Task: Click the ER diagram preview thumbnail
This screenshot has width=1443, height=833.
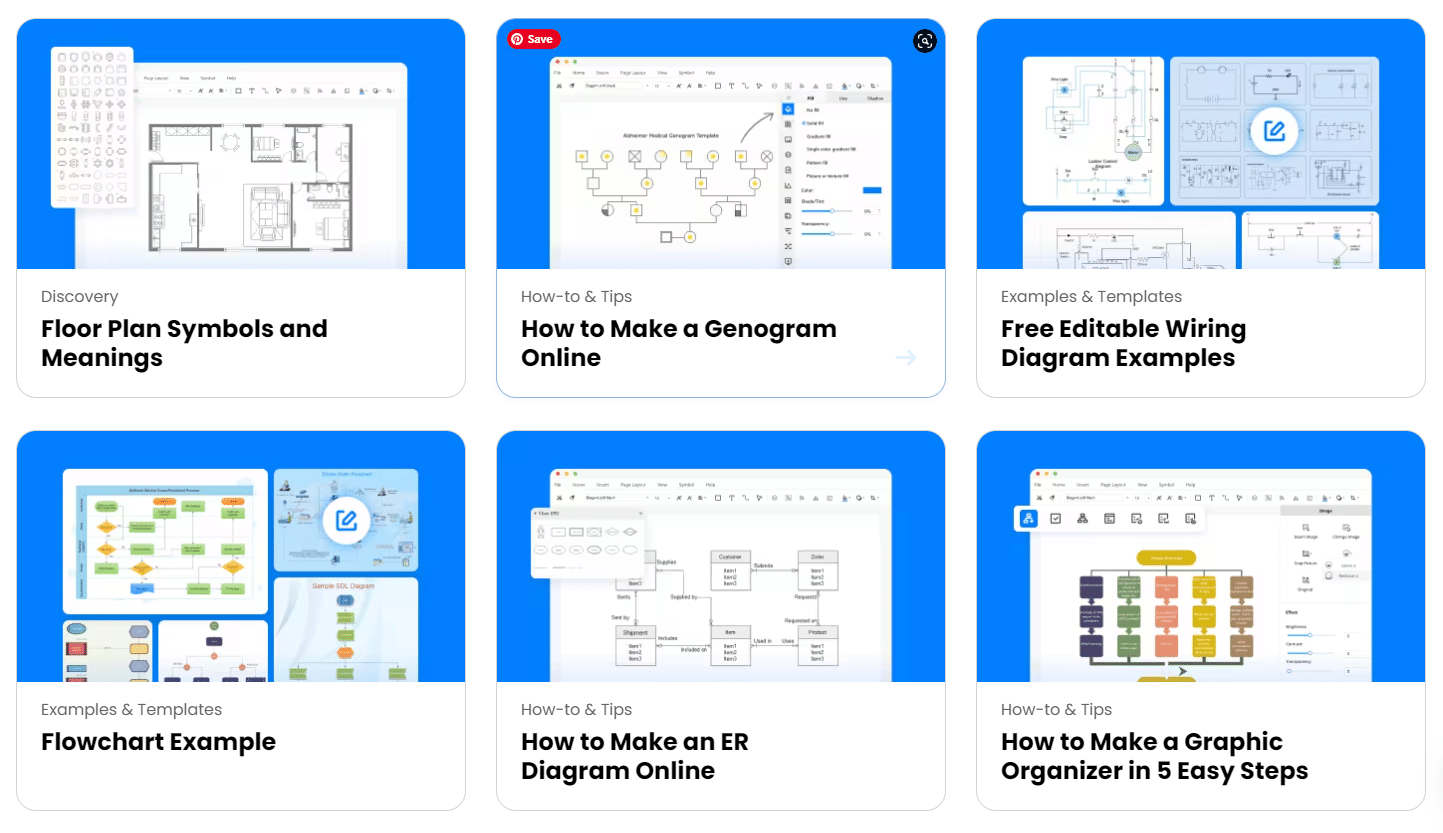Action: (720, 570)
